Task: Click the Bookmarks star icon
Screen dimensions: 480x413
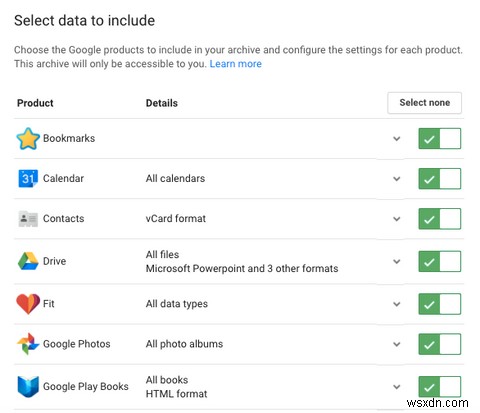Action: click(28, 139)
